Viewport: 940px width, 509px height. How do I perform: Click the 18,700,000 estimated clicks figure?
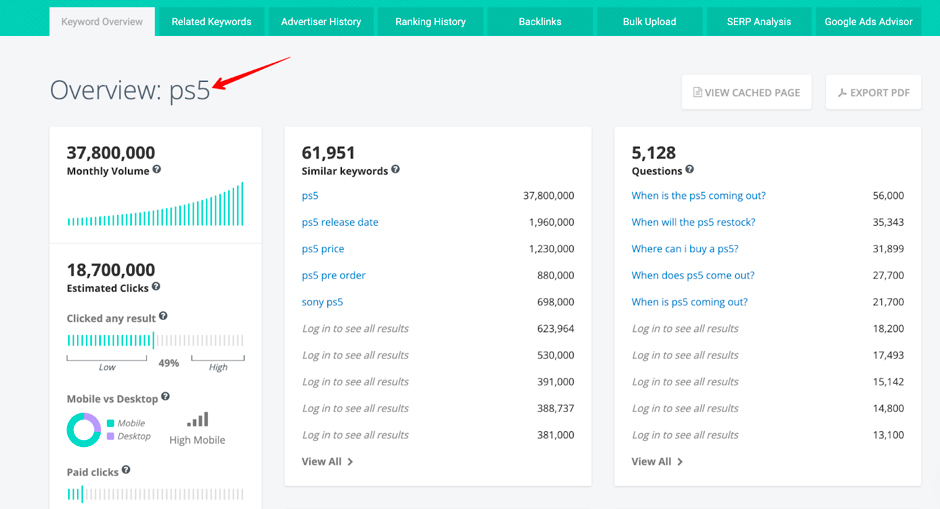pyautogui.click(x=111, y=270)
